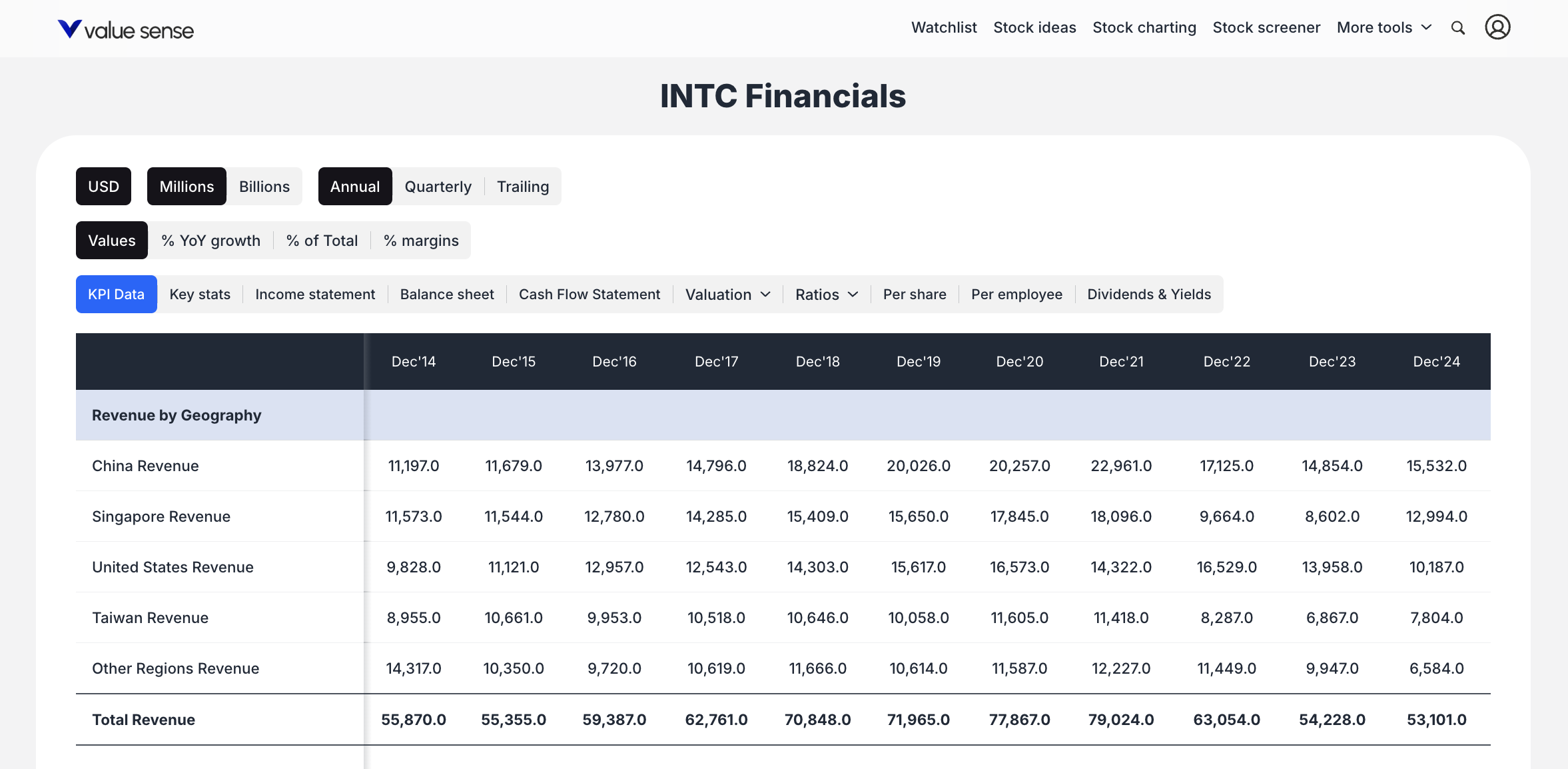The width and height of the screenshot is (1568, 769).
Task: Open the Cash Flow Statement tab
Action: 589,294
